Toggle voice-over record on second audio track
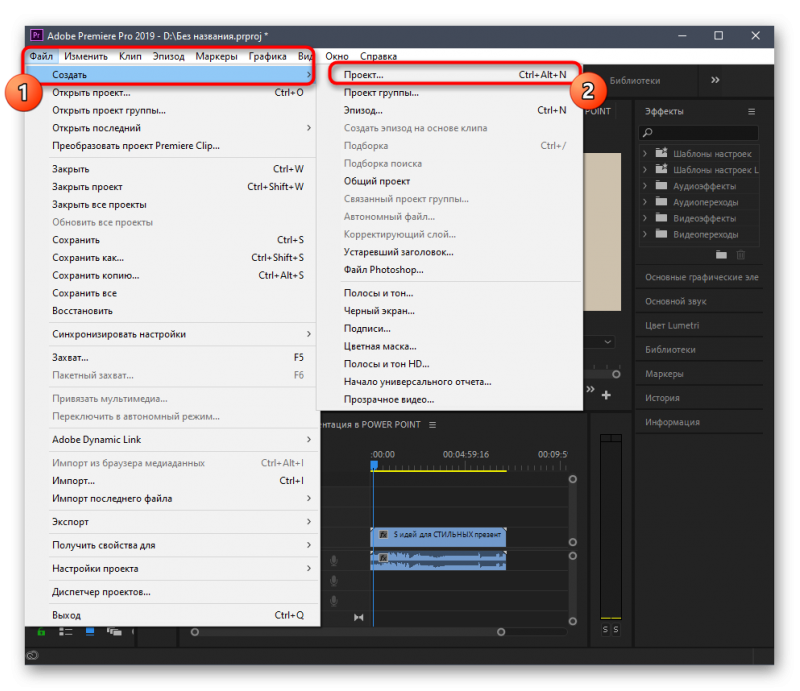 (334, 581)
